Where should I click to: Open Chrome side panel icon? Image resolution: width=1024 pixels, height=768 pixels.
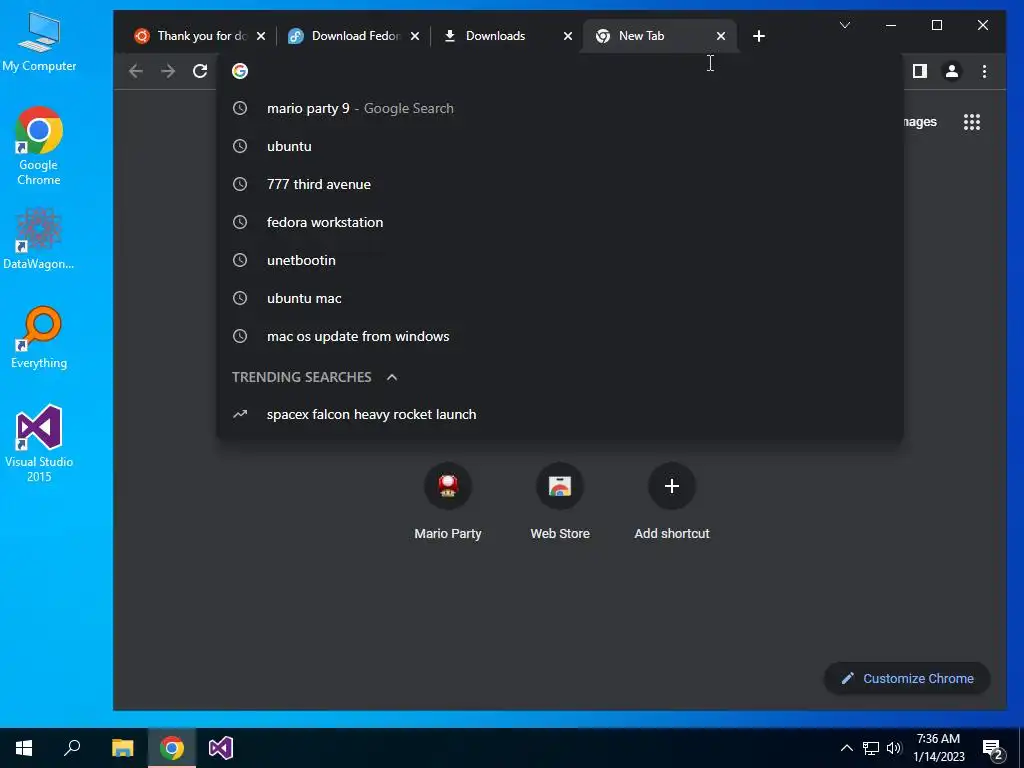(920, 71)
